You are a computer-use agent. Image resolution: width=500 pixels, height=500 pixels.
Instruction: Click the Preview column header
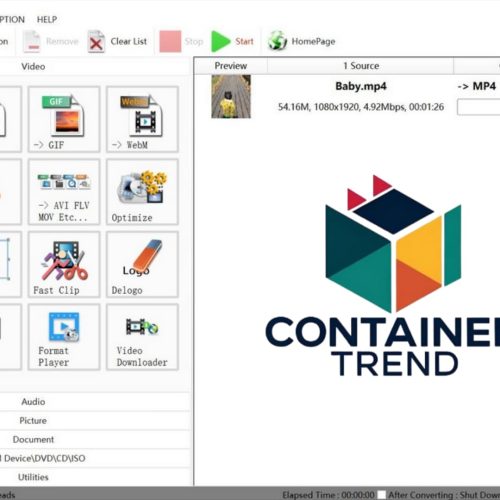pos(231,66)
